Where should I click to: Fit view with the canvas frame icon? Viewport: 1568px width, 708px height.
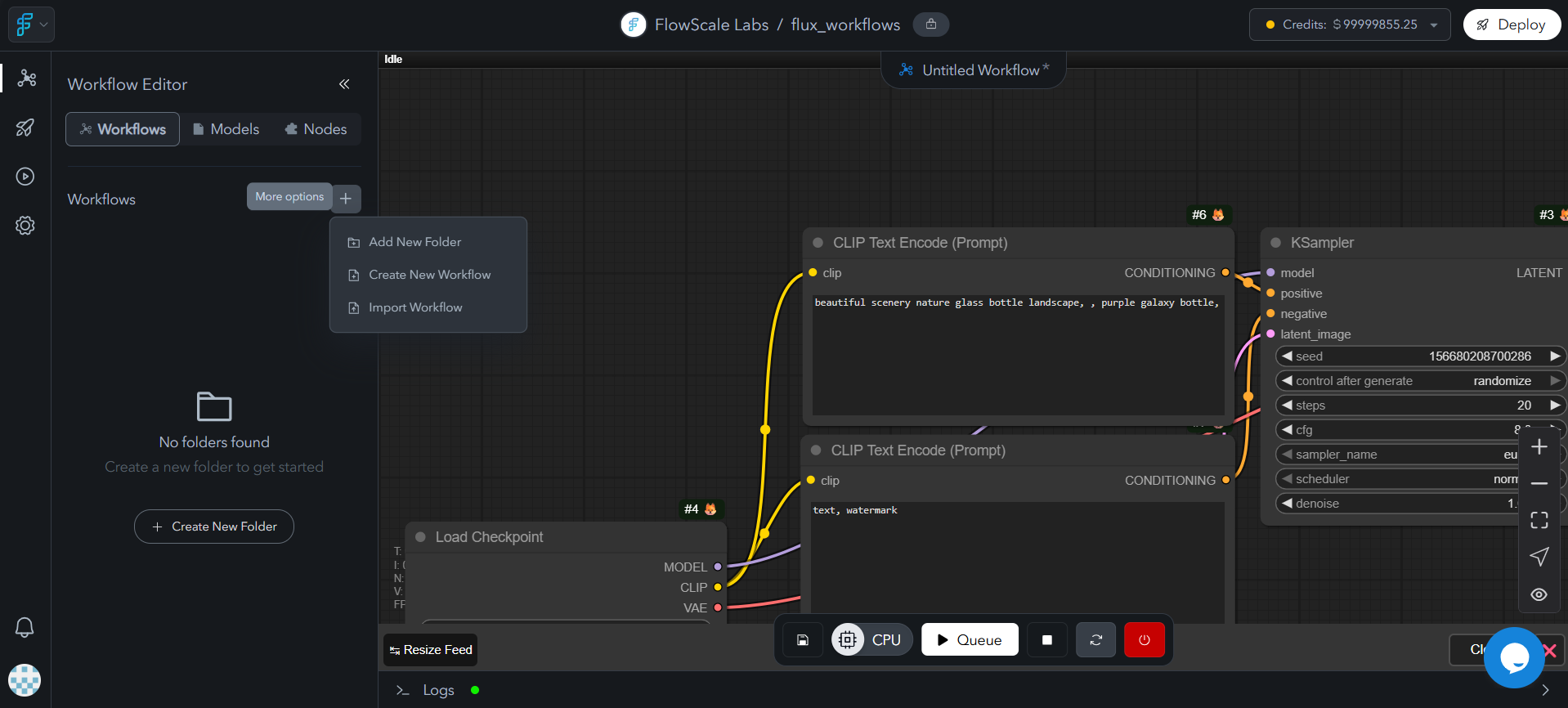[x=1539, y=520]
